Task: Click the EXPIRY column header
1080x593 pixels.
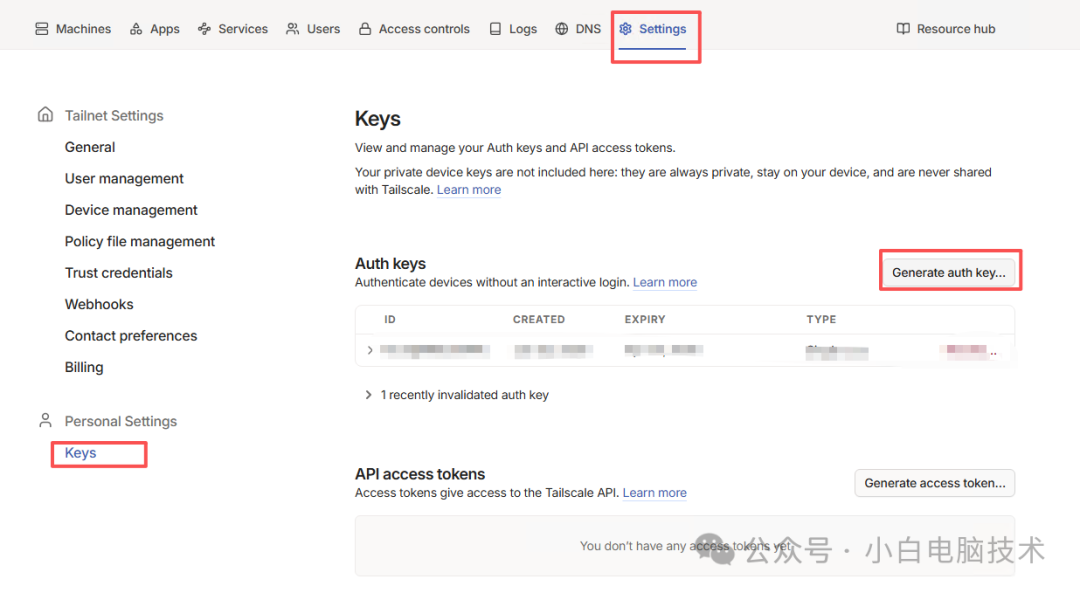Action: 645,320
